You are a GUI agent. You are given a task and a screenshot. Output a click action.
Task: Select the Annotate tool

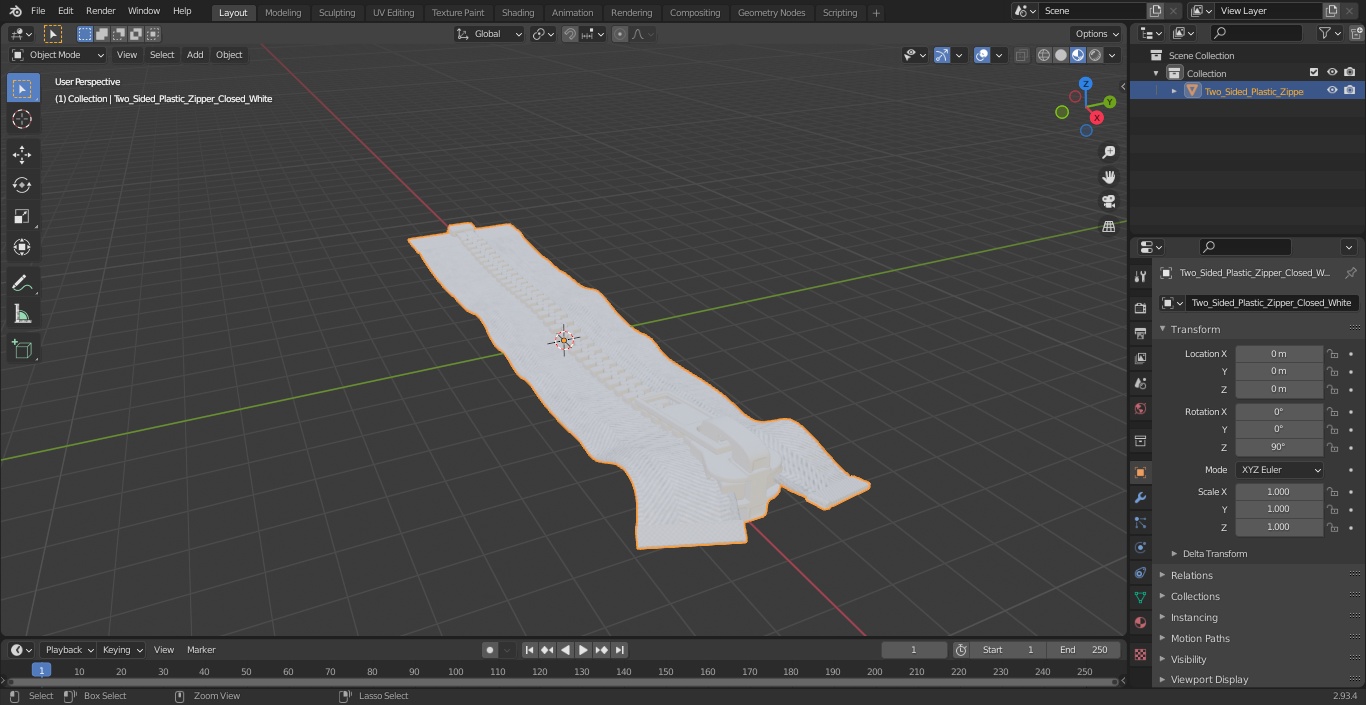(x=22, y=283)
